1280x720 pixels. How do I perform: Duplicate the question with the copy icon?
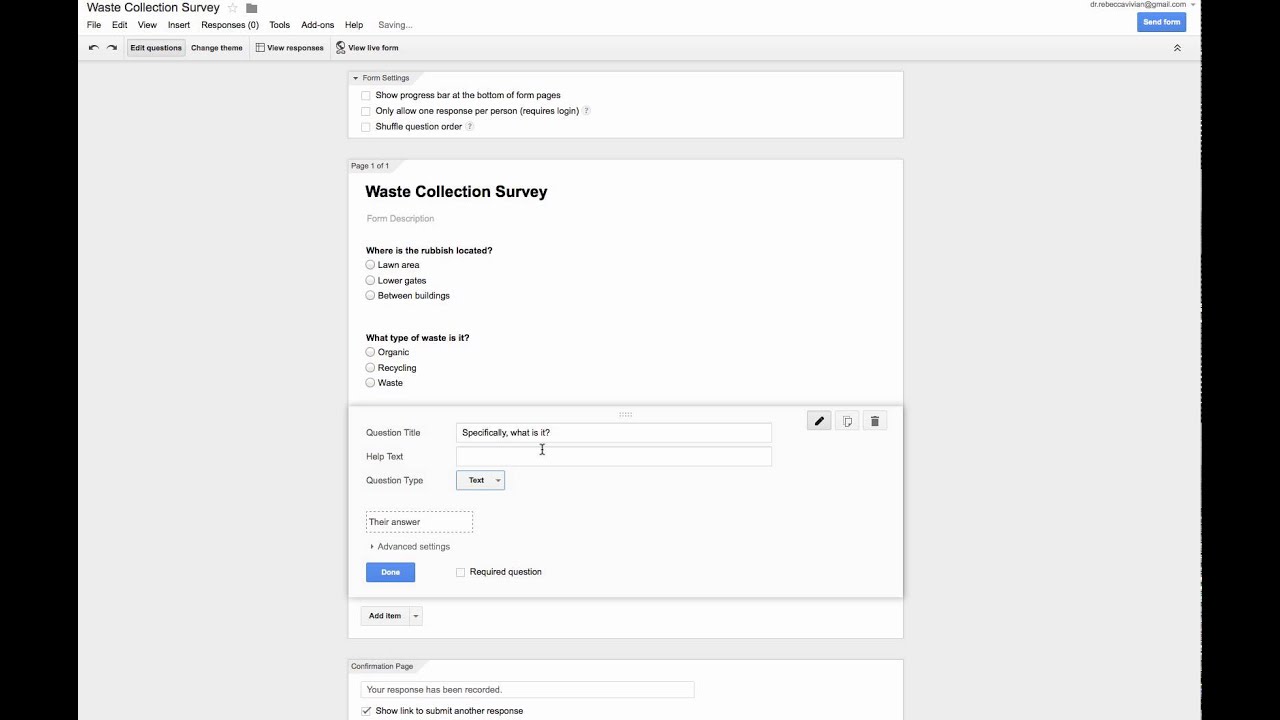[847, 421]
